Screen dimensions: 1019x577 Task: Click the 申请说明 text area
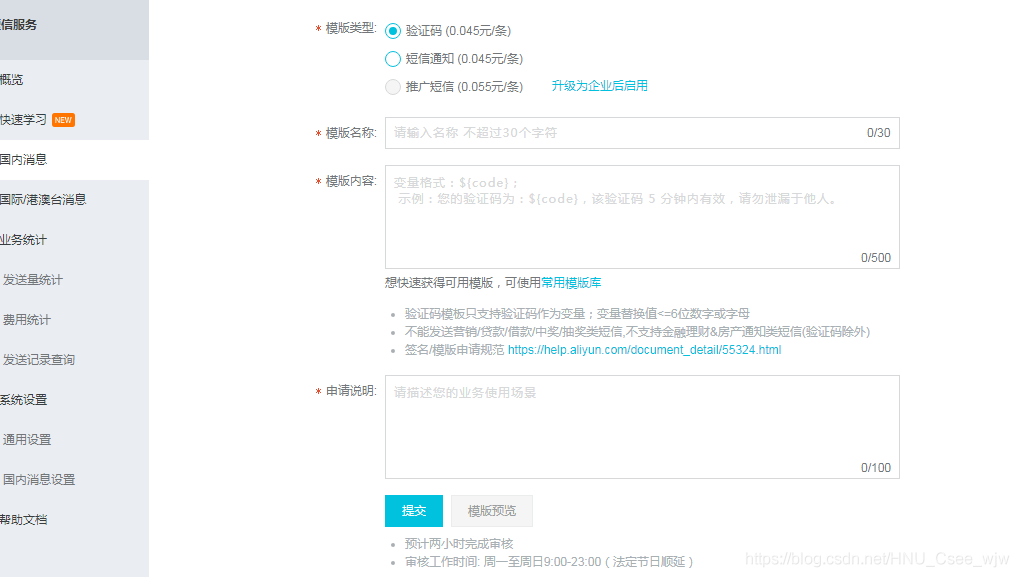pyautogui.click(x=641, y=426)
